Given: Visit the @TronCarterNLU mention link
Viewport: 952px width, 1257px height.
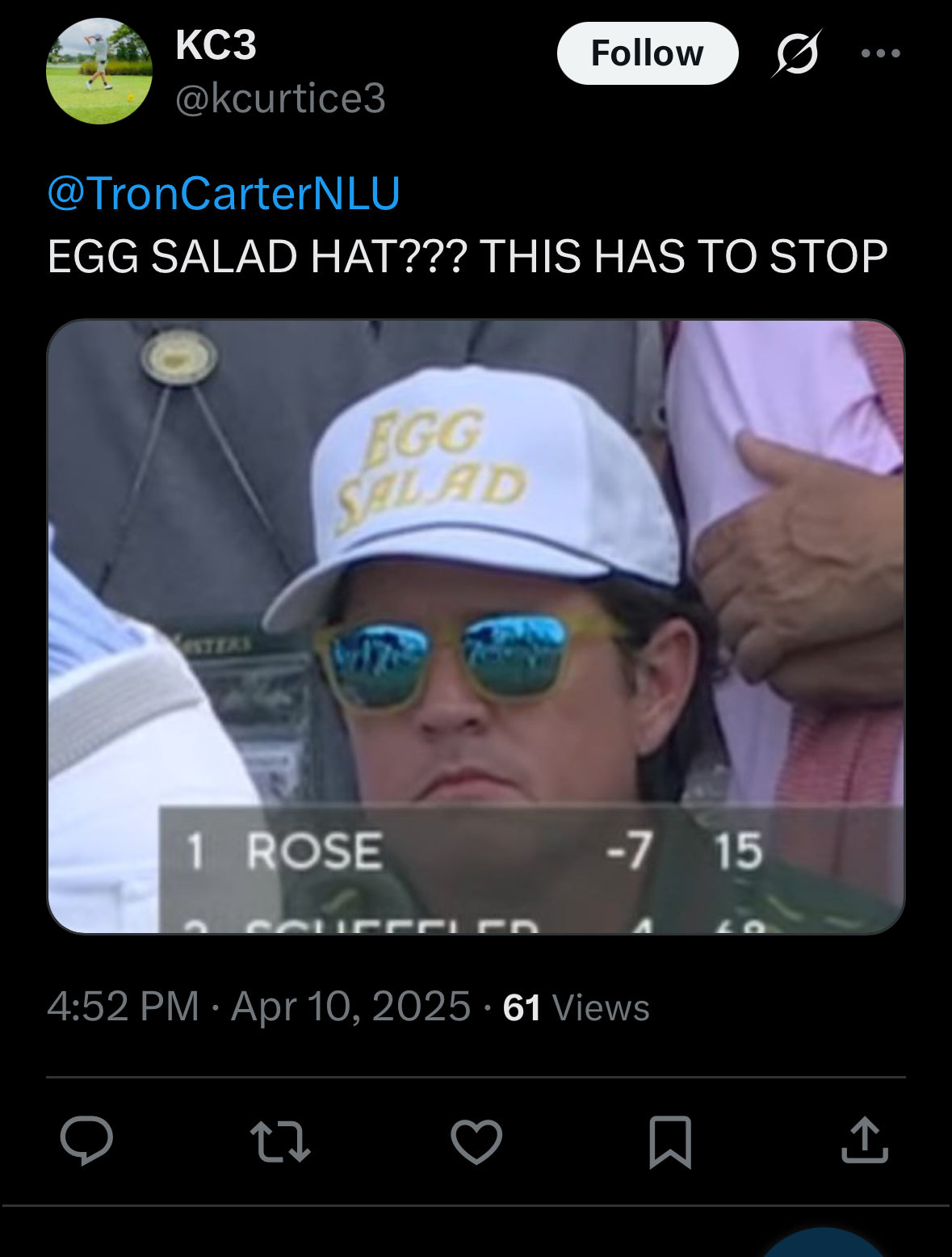Looking at the screenshot, I should pos(224,194).
